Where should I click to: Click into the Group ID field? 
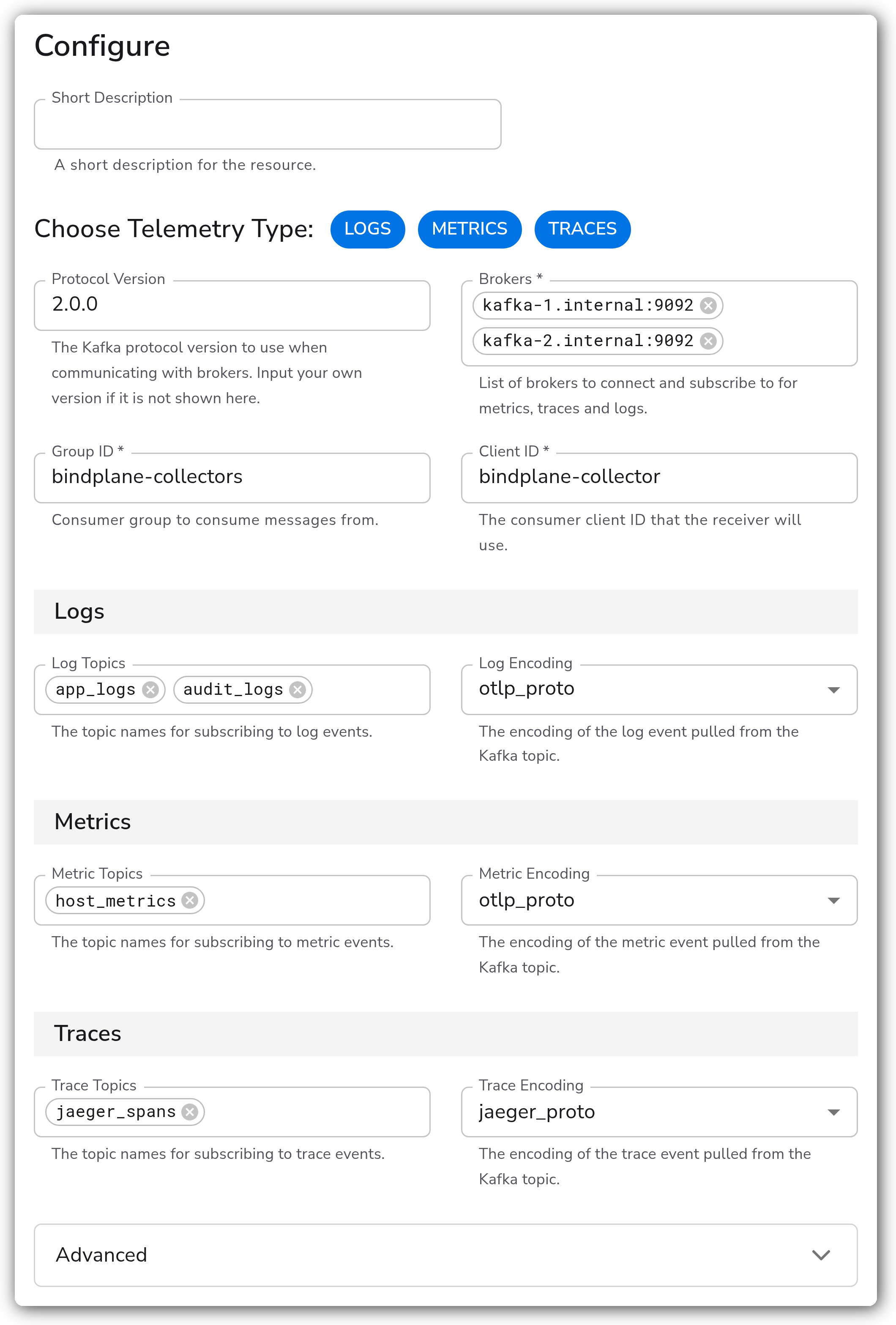click(x=232, y=478)
